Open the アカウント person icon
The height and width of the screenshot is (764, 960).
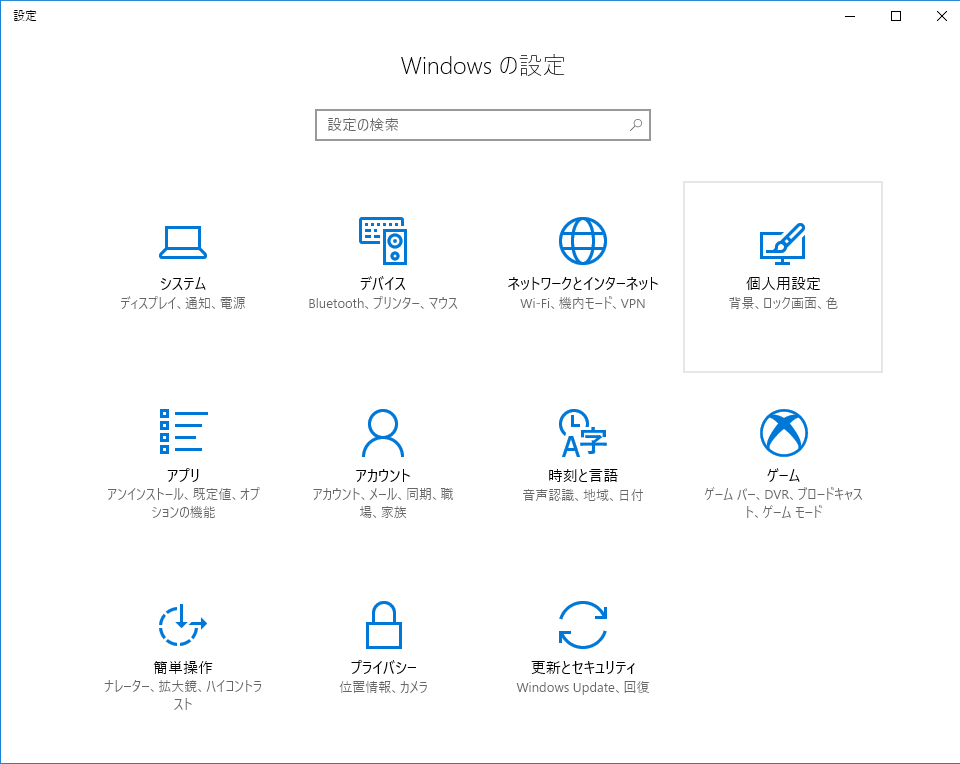383,433
